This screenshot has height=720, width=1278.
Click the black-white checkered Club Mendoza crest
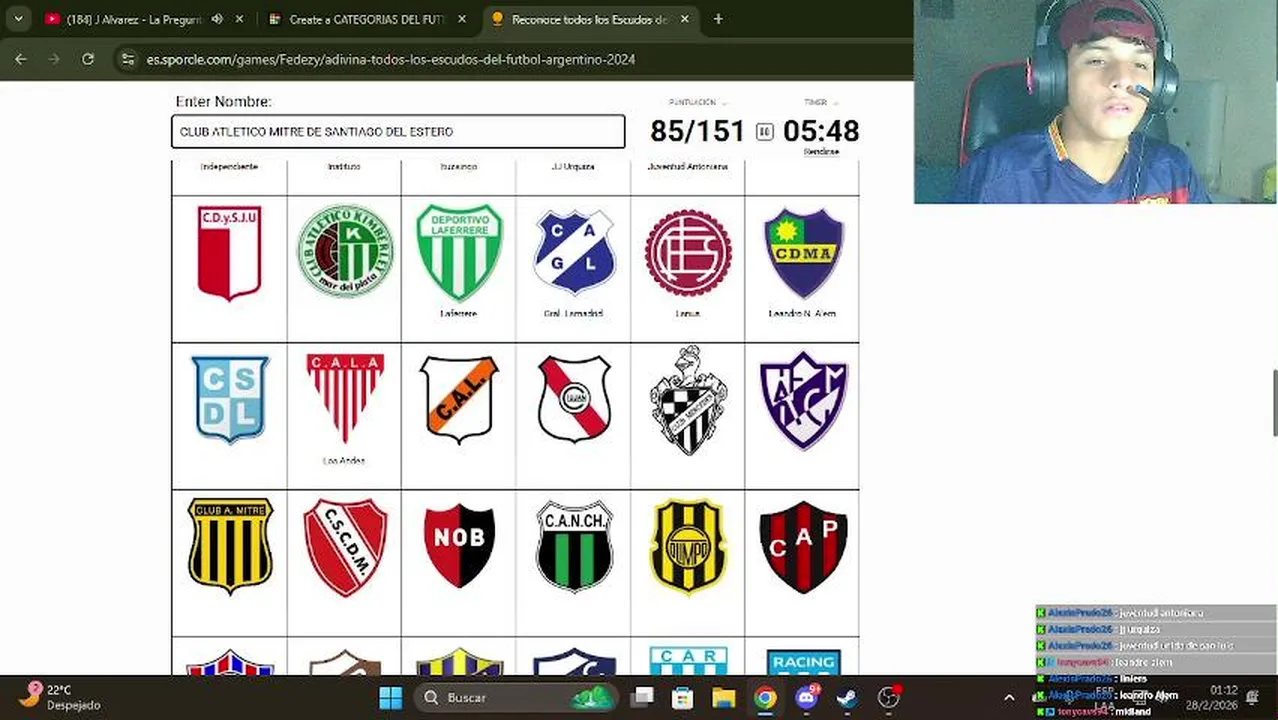pos(688,399)
